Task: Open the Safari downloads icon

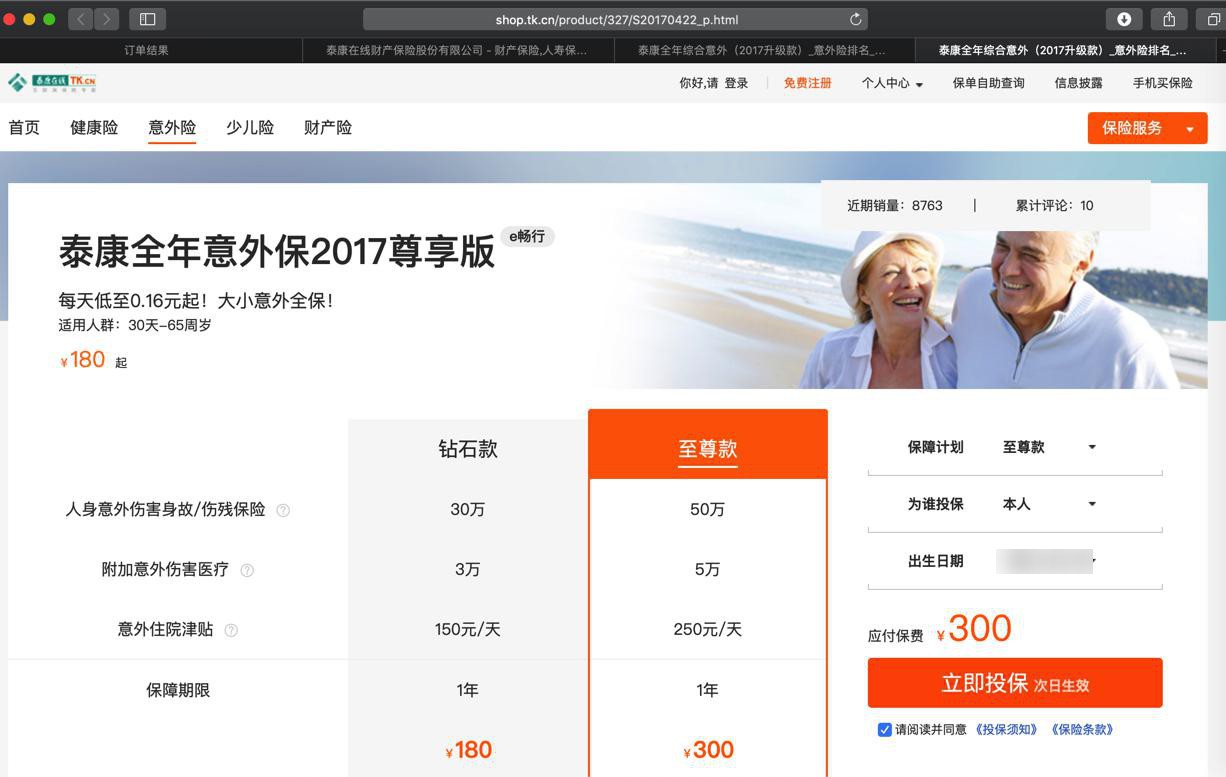Action: point(1124,19)
